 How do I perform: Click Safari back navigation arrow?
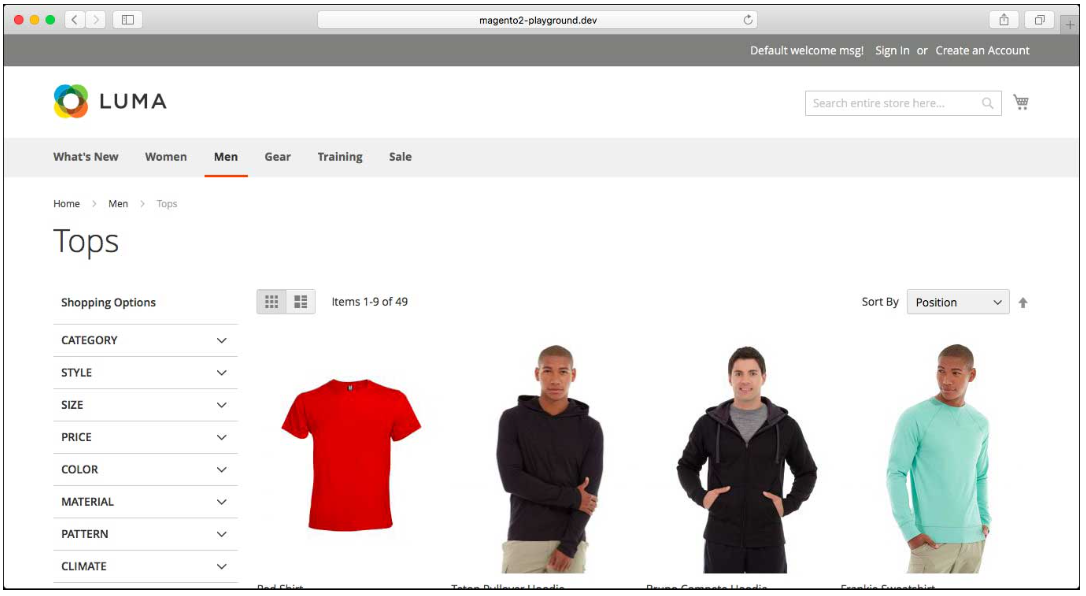point(76,20)
